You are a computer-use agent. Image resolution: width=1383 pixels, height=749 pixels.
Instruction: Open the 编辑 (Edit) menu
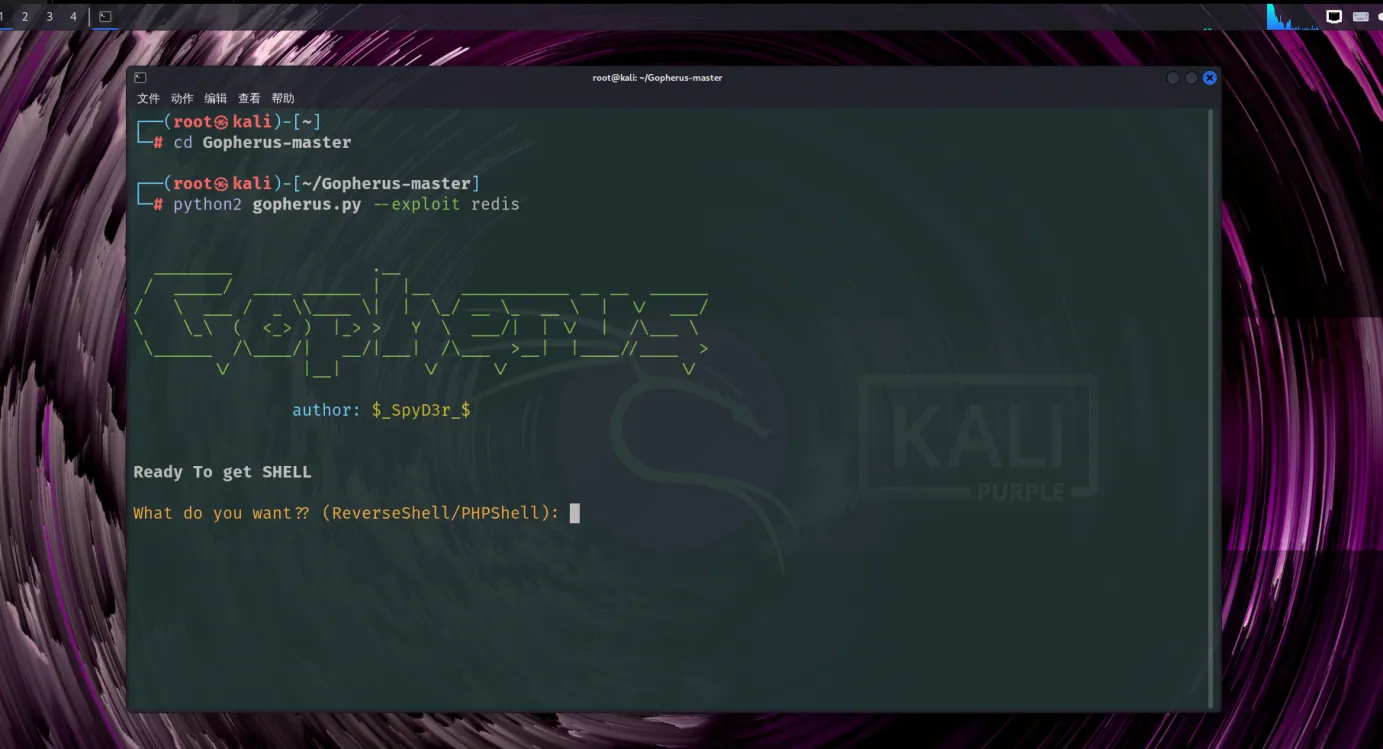tap(215, 98)
